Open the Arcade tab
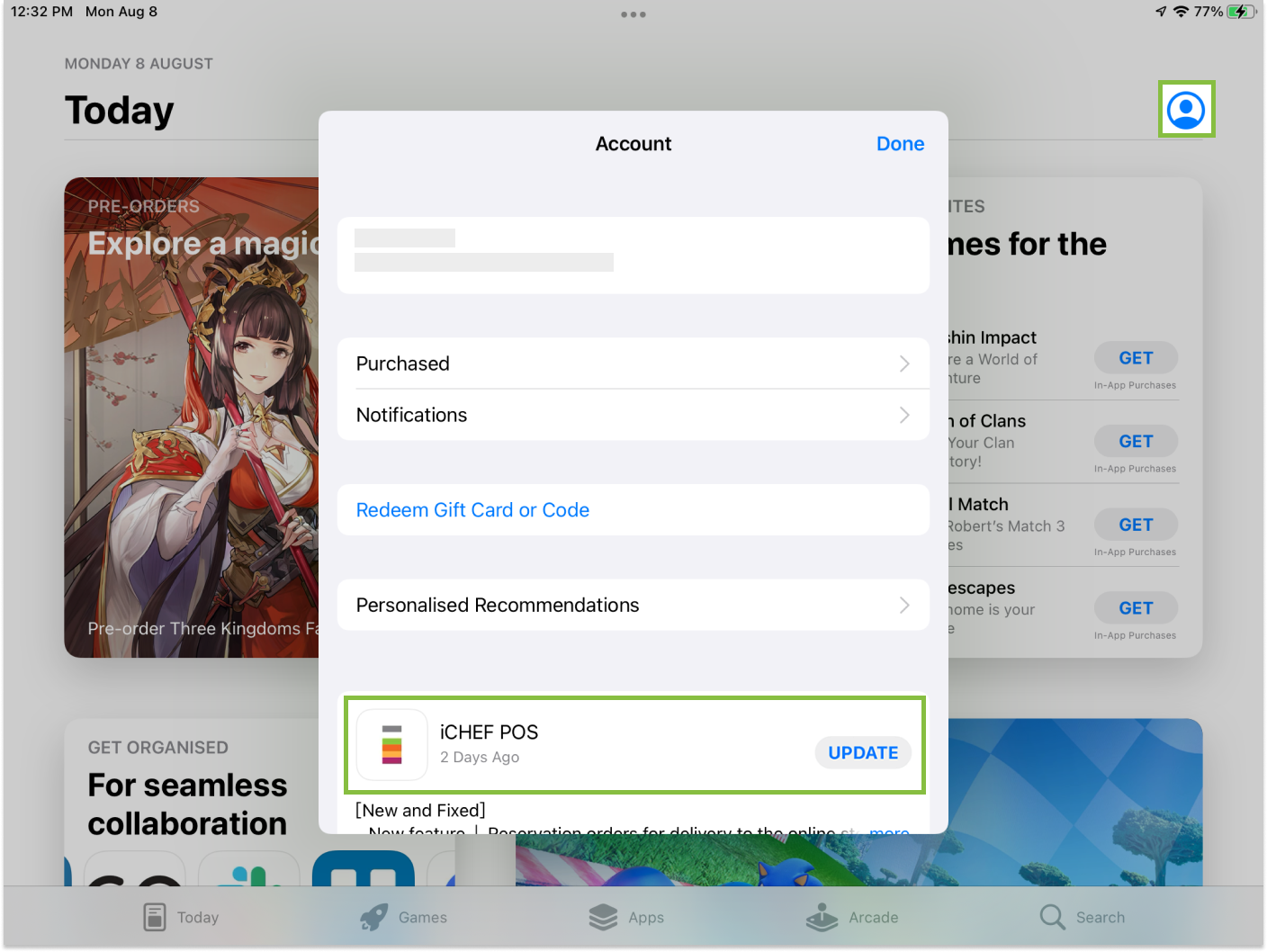Image resolution: width=1267 pixels, height=952 pixels. pos(851,917)
